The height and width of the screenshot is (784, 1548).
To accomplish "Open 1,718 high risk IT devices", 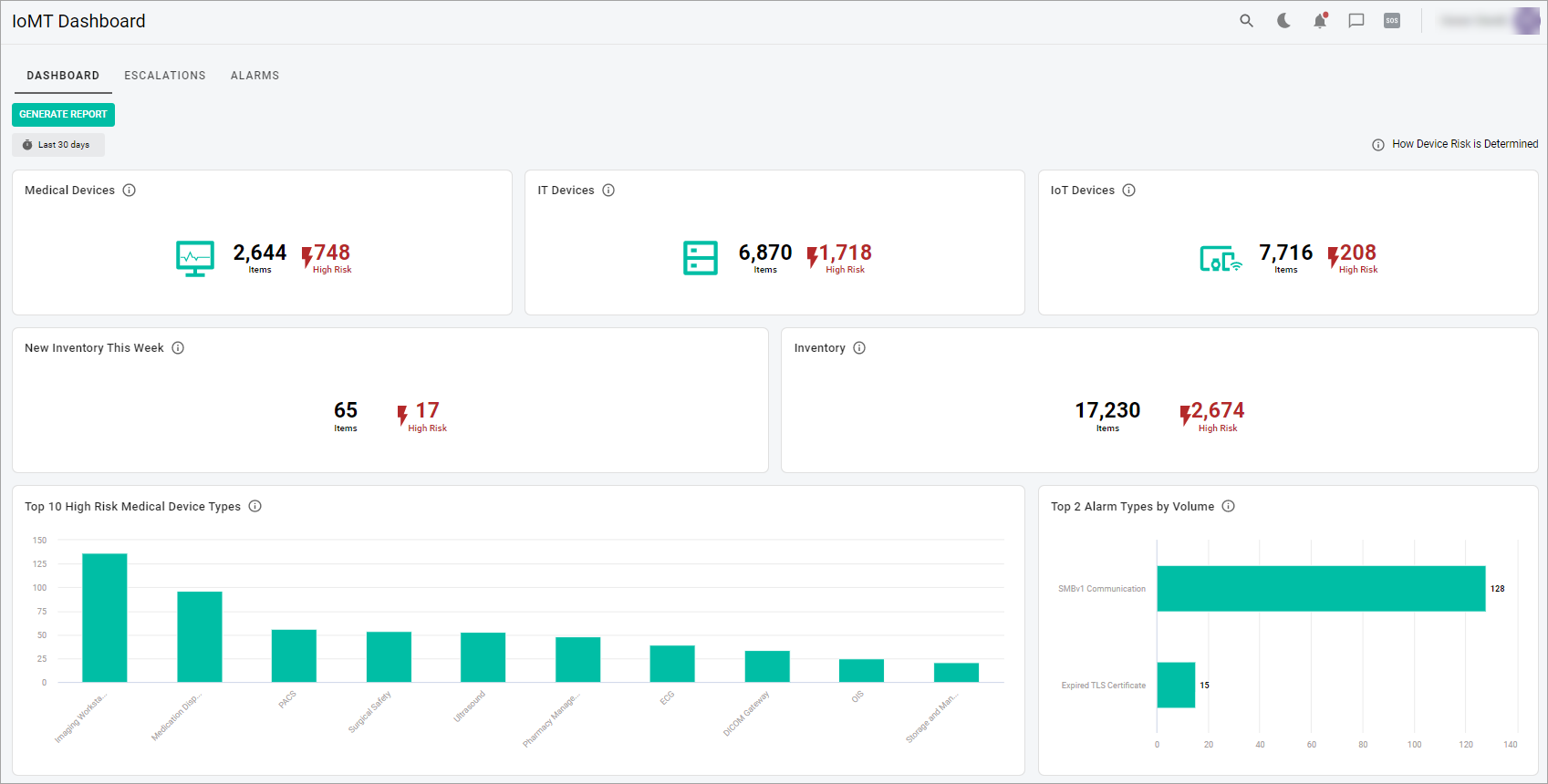I will [839, 258].
